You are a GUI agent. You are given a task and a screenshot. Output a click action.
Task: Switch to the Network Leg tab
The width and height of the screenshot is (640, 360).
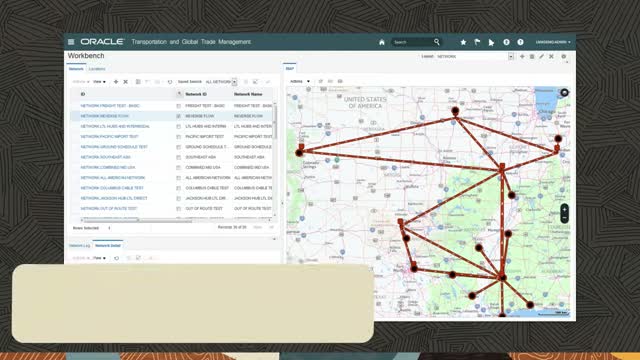79,246
